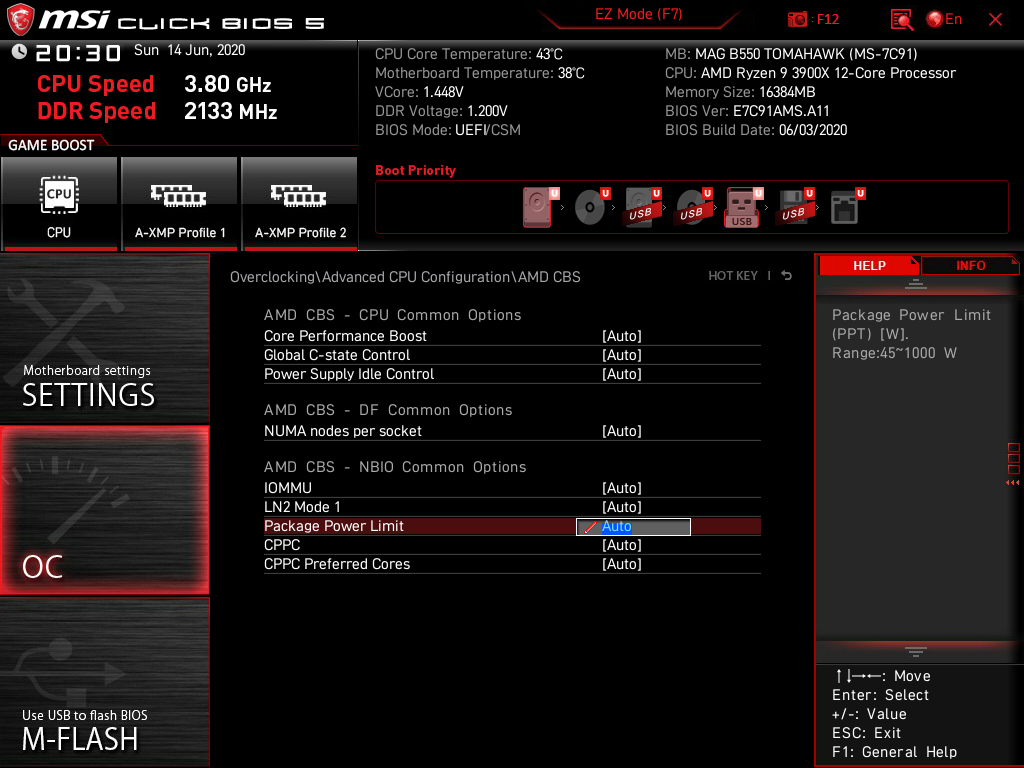Click the AMD CBS - NBIO Common Options header
Screen dimensions: 1024x768
[395, 467]
